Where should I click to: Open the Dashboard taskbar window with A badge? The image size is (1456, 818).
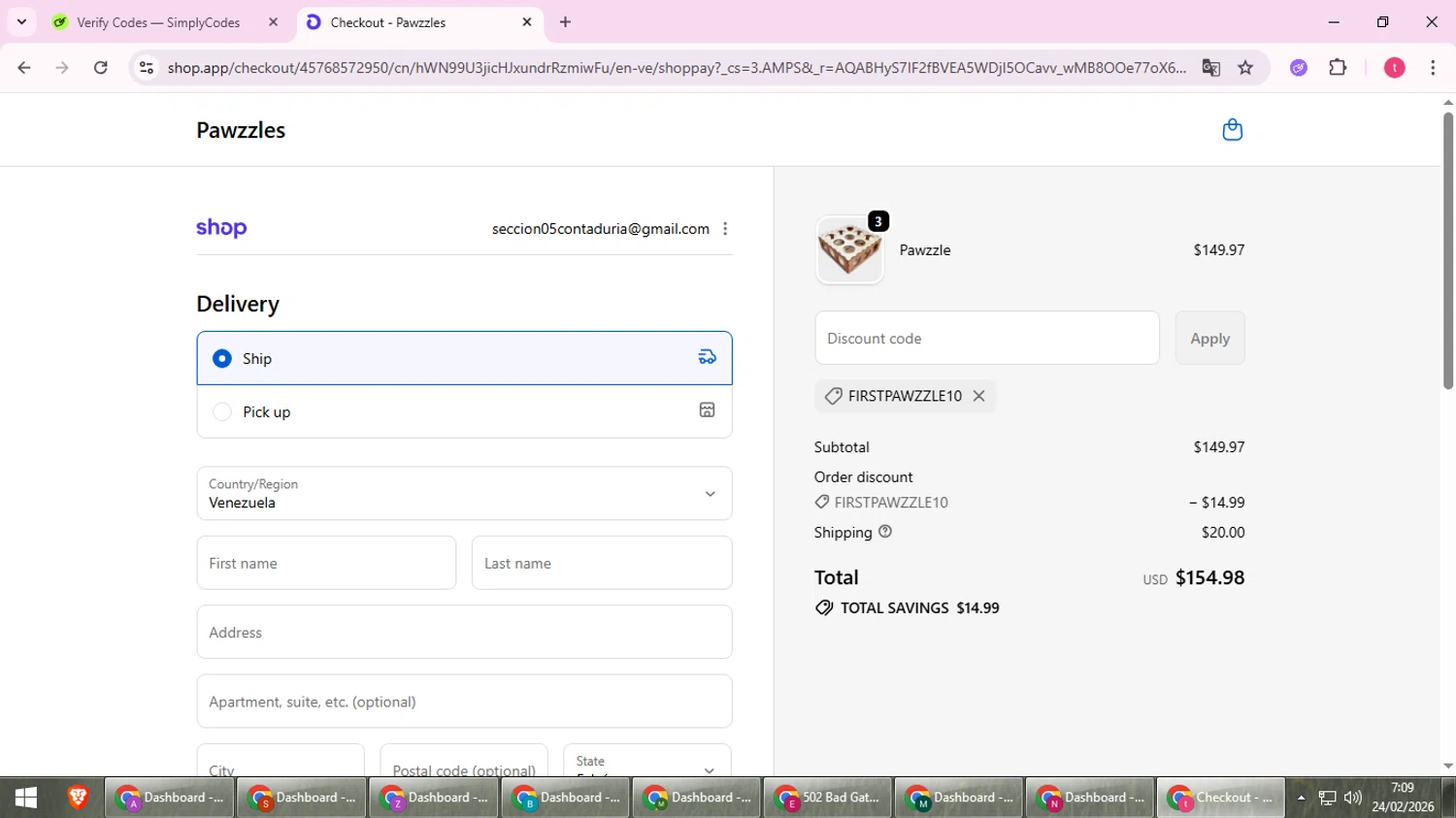tap(169, 798)
